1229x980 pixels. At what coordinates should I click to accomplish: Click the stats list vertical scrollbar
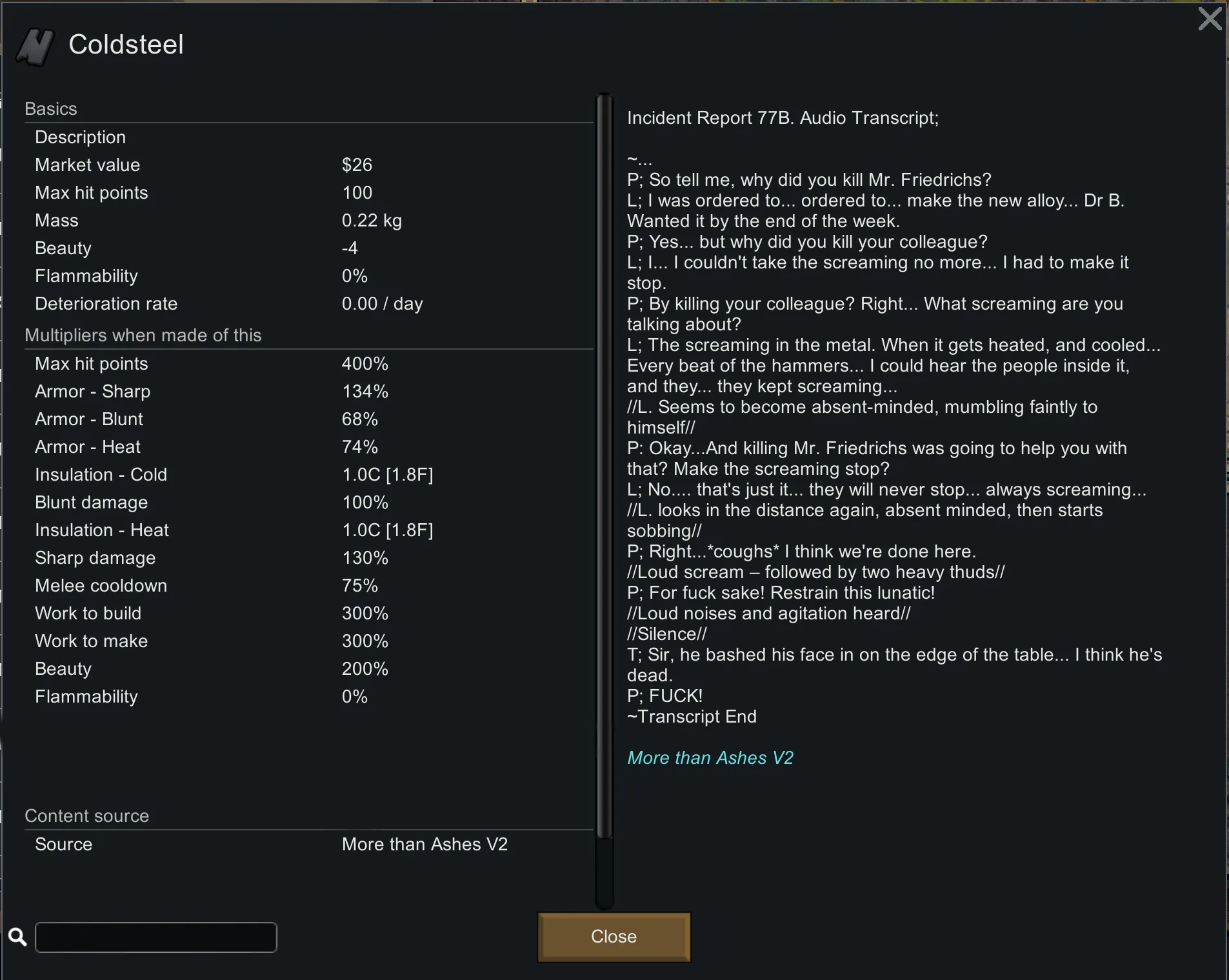pyautogui.click(x=604, y=465)
